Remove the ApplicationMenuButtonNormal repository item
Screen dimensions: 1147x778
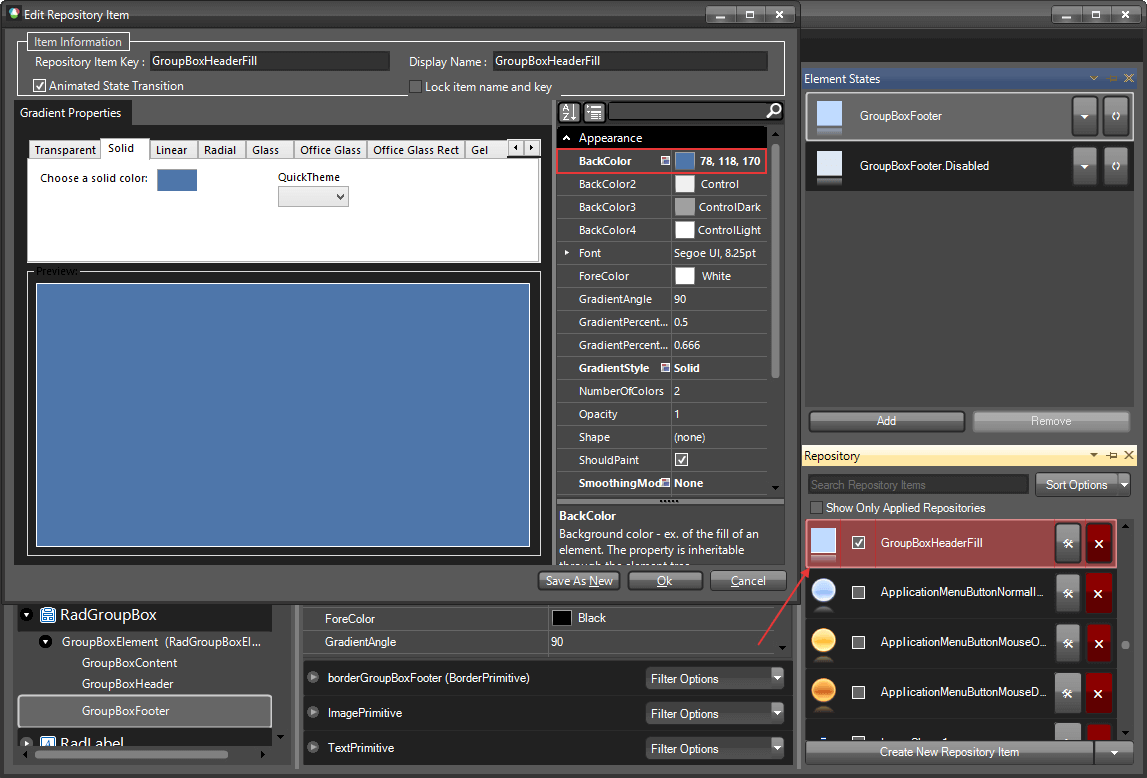[x=1099, y=593]
